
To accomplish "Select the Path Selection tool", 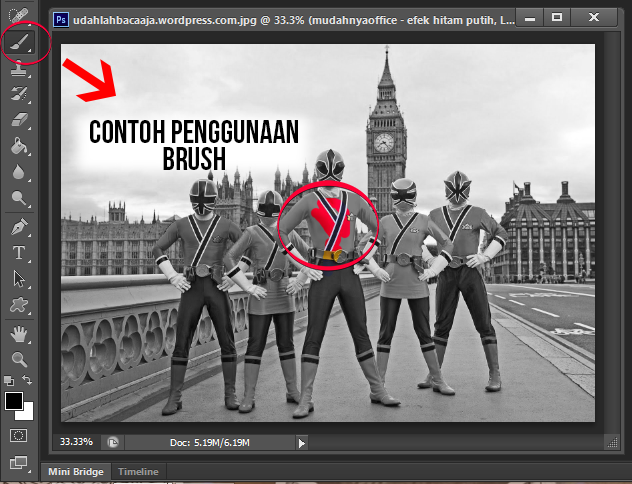I will 19,279.
